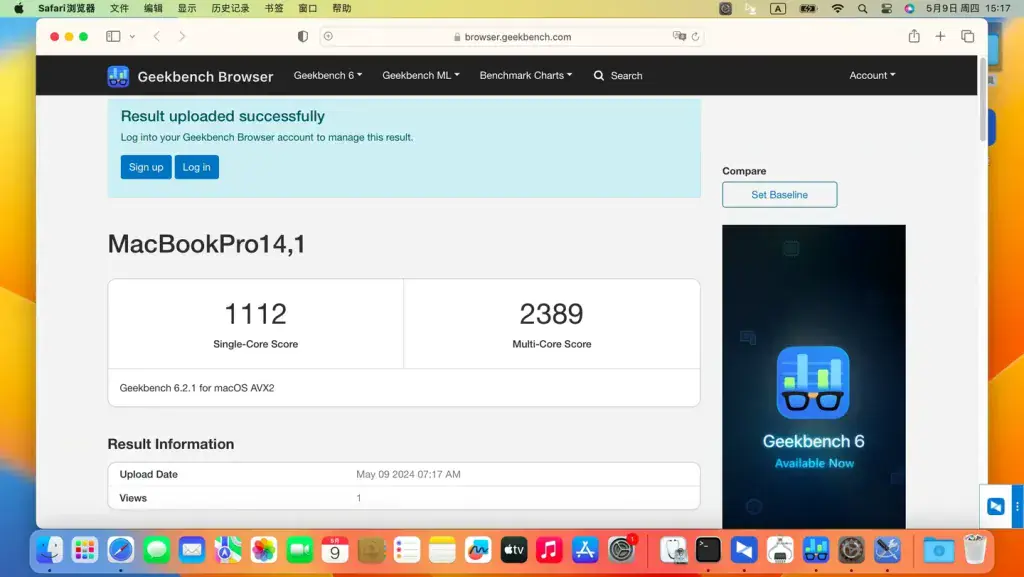Open Finder from the Dock

coord(50,550)
